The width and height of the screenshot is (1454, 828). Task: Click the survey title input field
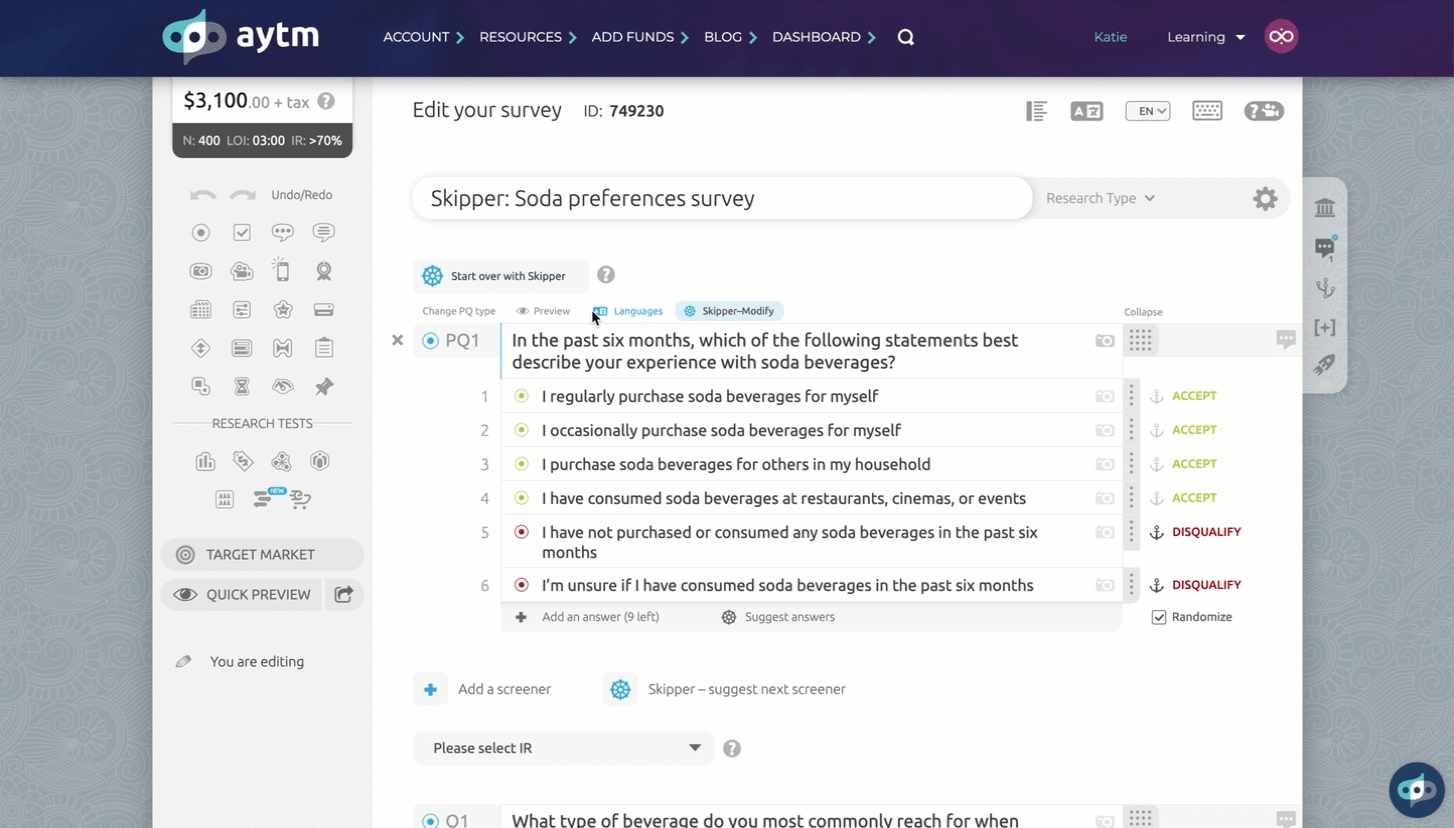(x=720, y=198)
